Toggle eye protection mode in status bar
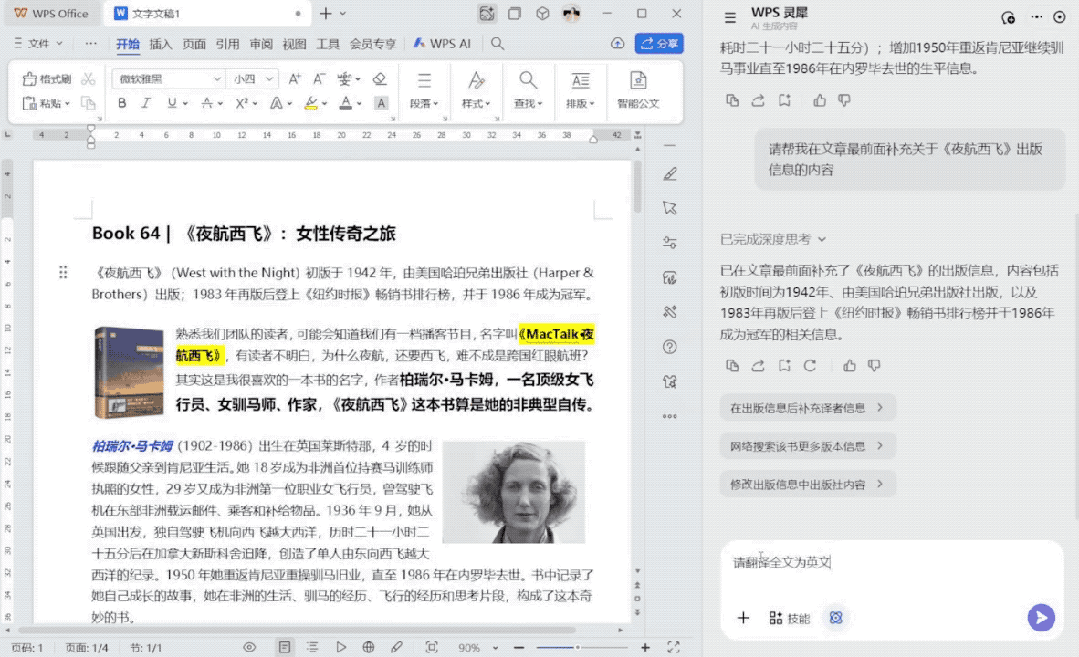Image resolution: width=1079 pixels, height=657 pixels. coord(249,647)
